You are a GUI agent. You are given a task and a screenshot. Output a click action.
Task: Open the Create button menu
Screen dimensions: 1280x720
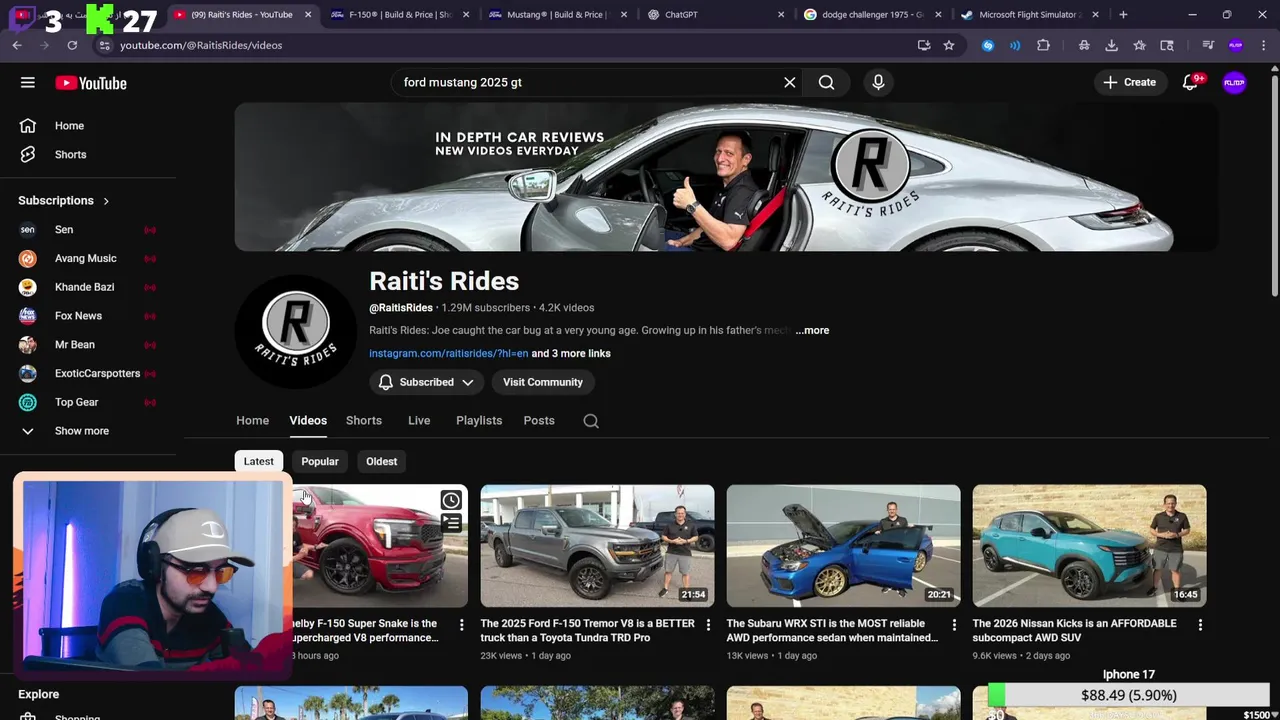click(x=1130, y=83)
